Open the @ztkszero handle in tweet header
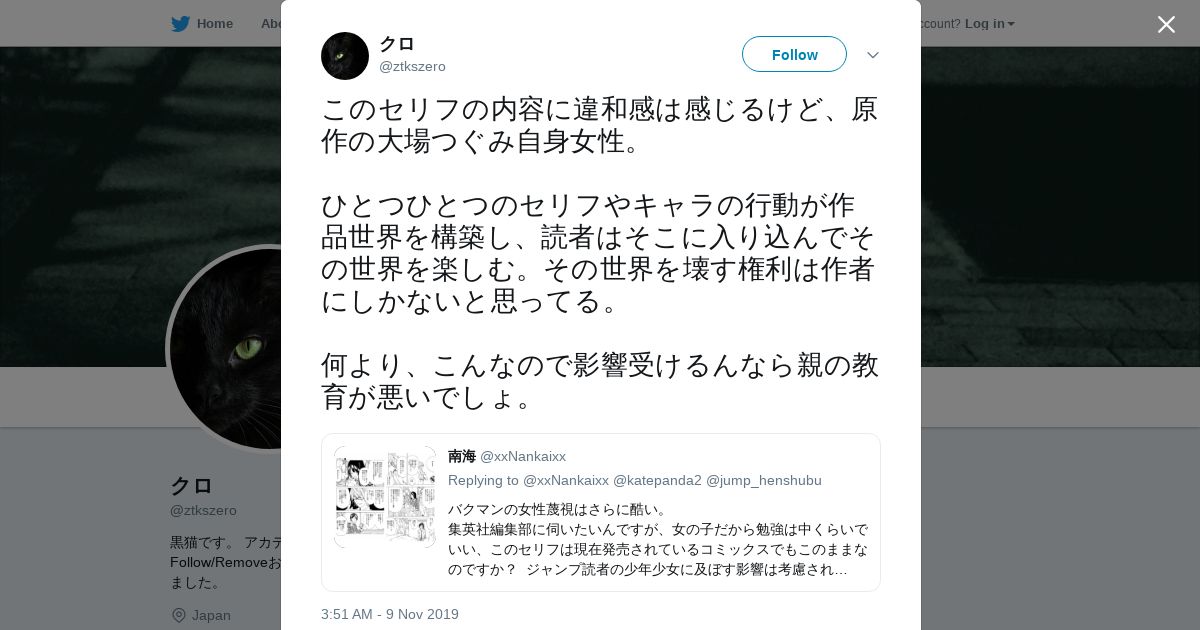The height and width of the screenshot is (630, 1200). [412, 67]
